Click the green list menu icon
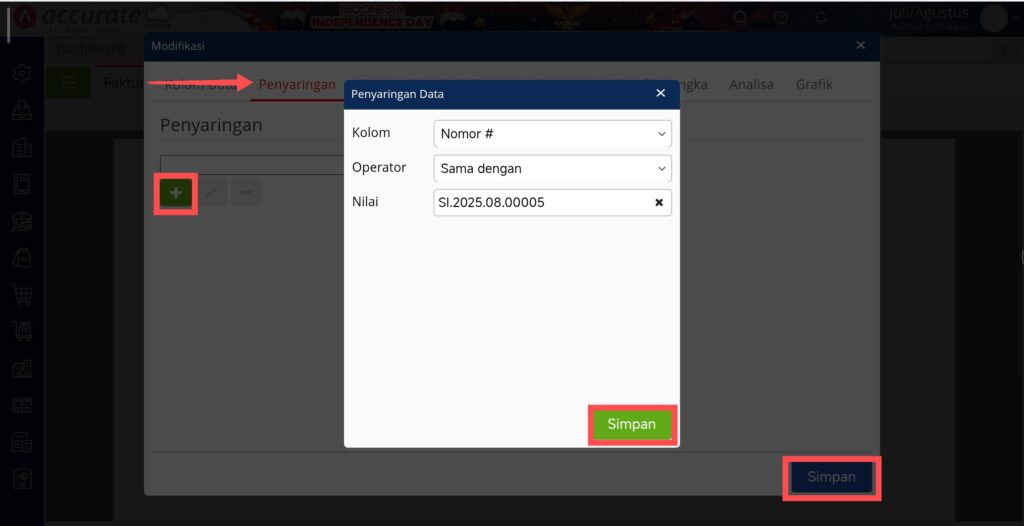Screen dimensions: 1024x526 [69, 82]
